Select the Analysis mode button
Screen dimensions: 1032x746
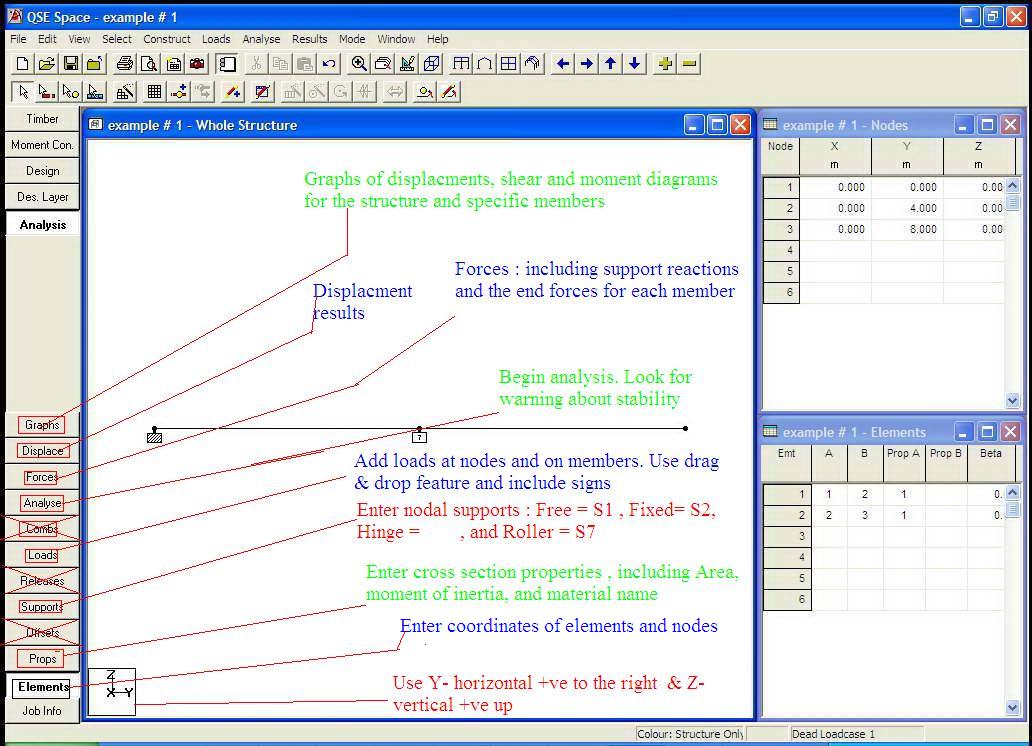coord(42,225)
